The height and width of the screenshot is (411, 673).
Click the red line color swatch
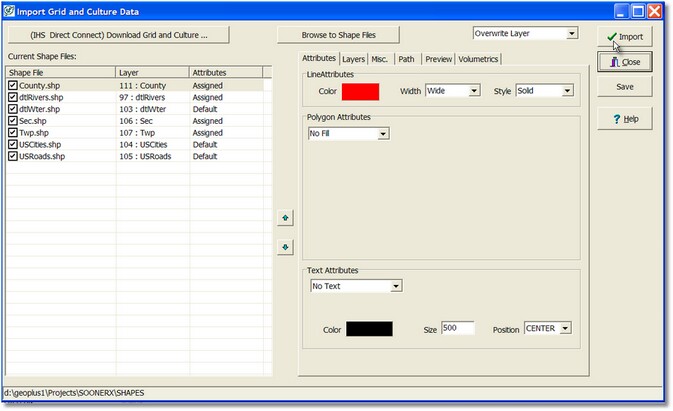tap(360, 92)
